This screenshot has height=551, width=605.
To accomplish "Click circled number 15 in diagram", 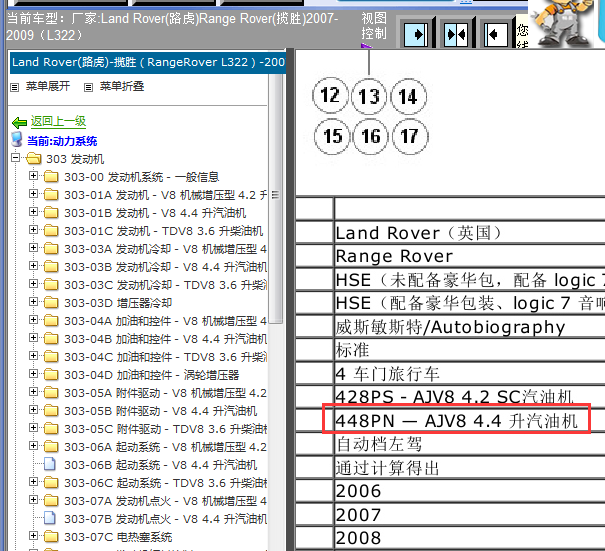I will pos(332,136).
